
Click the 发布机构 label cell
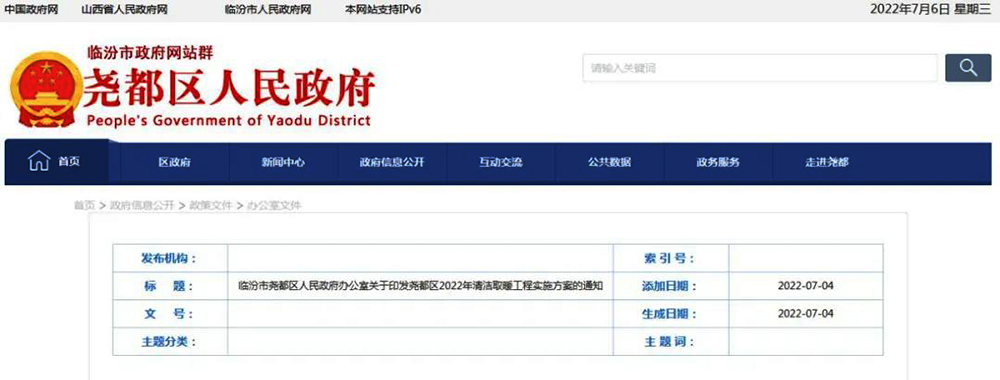(x=170, y=258)
